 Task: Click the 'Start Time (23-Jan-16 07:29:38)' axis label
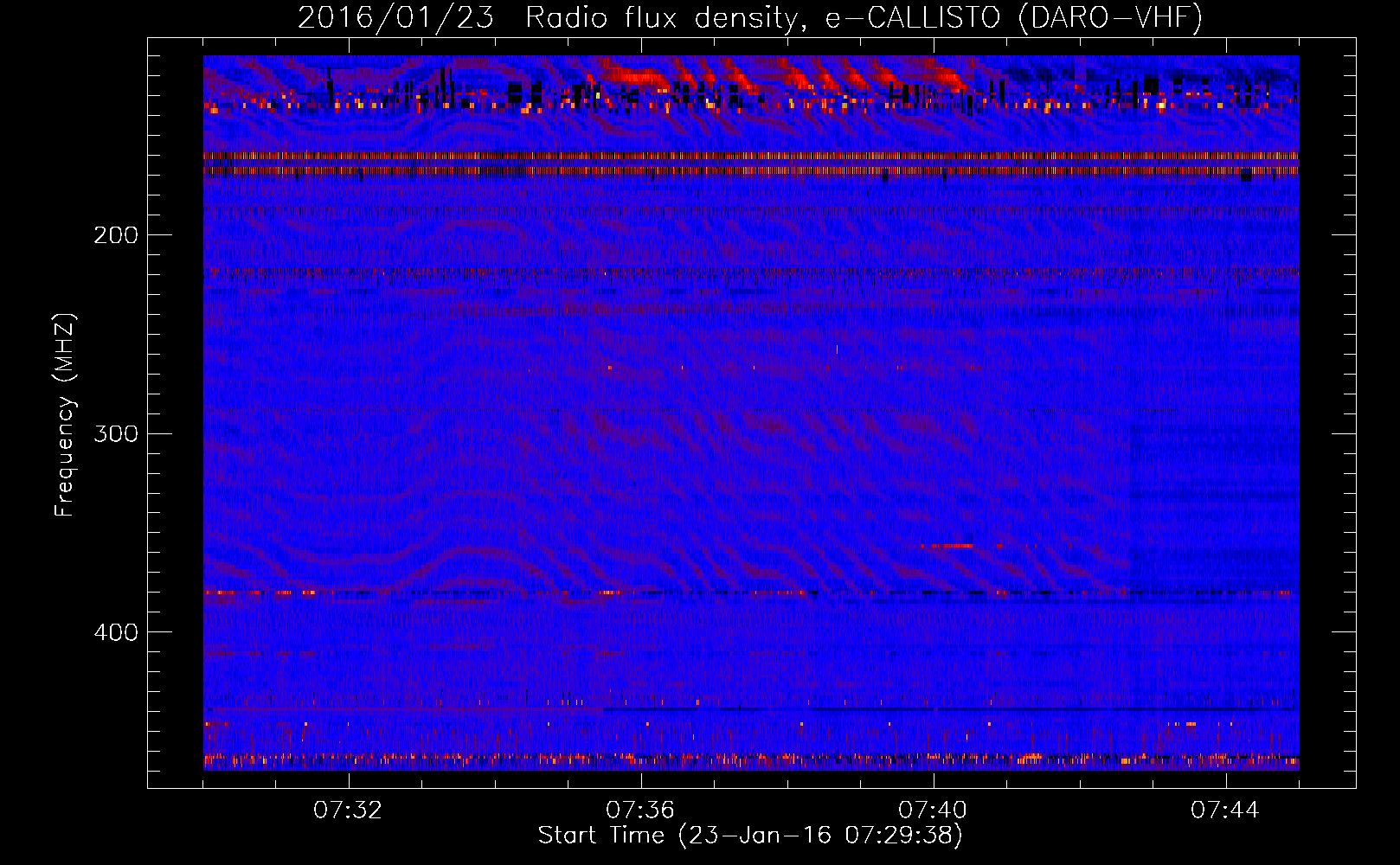pyautogui.click(x=749, y=836)
